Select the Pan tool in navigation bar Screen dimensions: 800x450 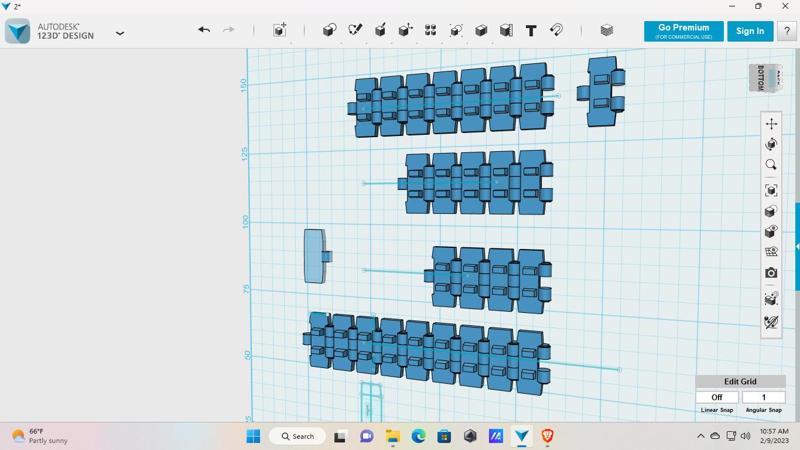coord(771,124)
